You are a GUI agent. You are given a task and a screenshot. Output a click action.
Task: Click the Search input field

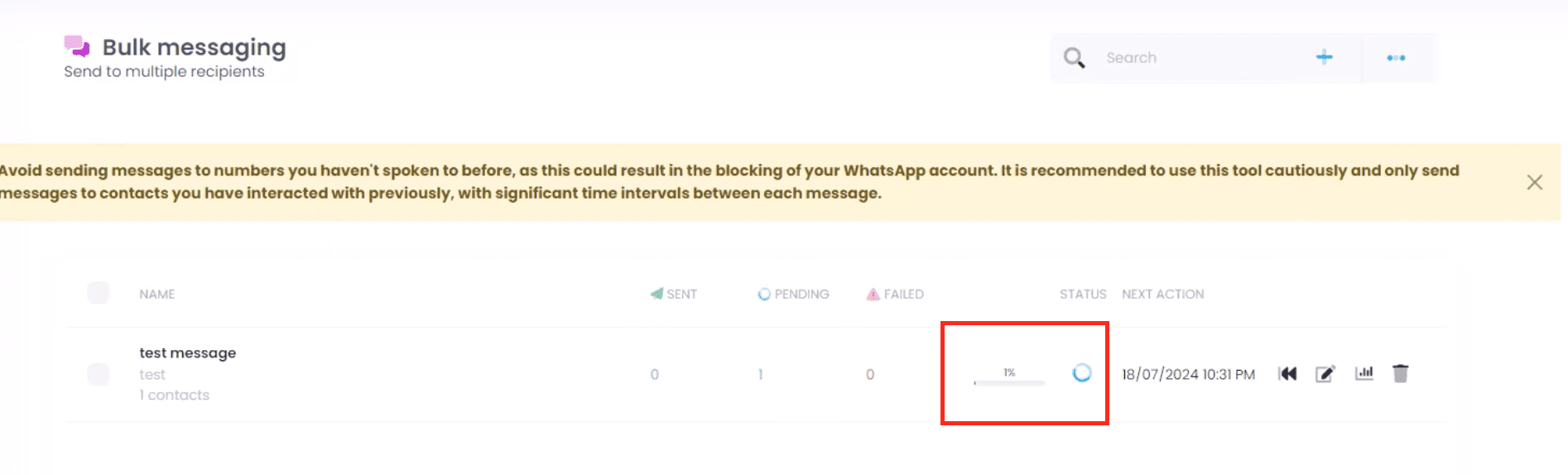point(1200,58)
